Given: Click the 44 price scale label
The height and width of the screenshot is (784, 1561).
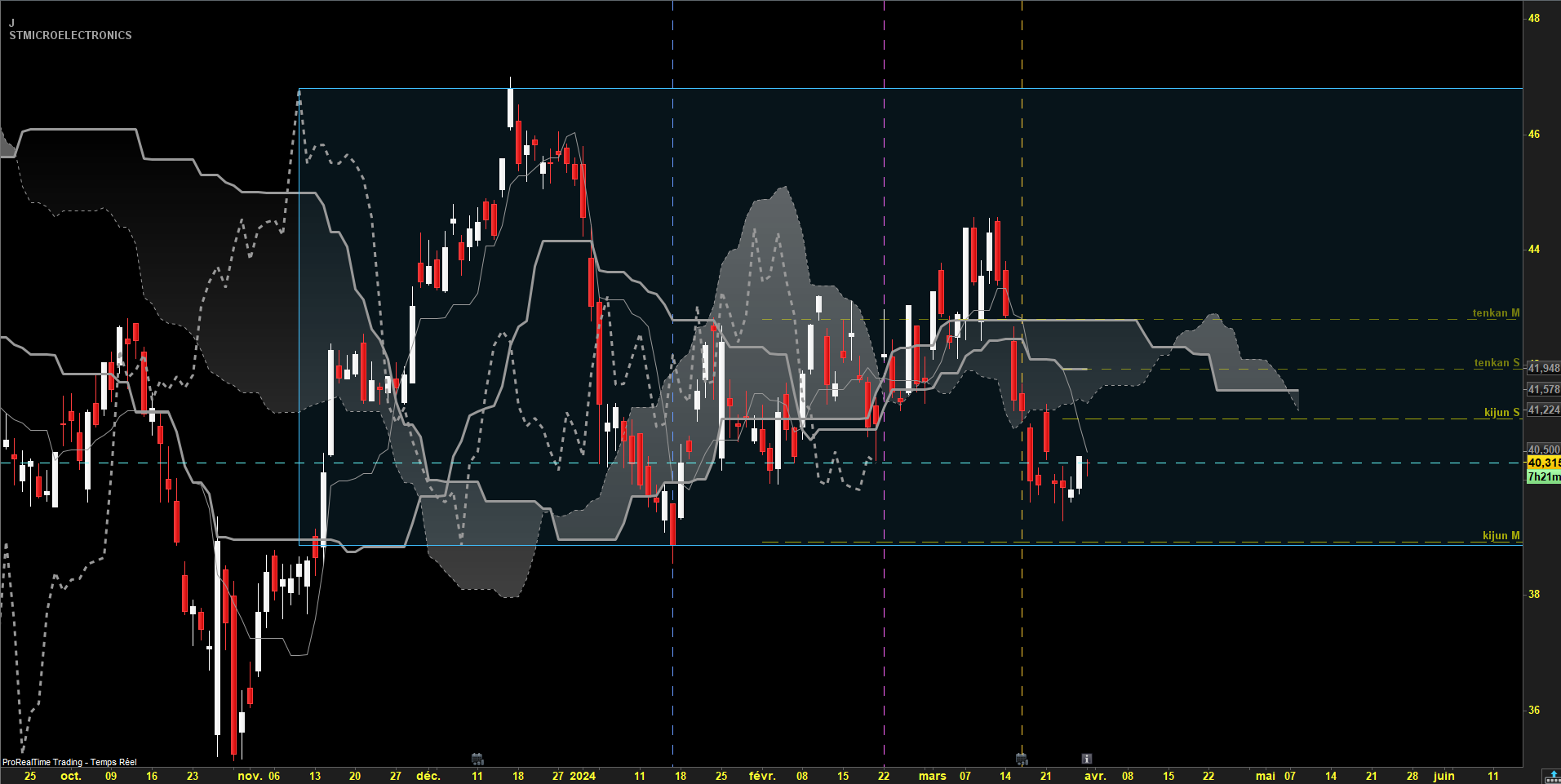Looking at the screenshot, I should point(1534,249).
